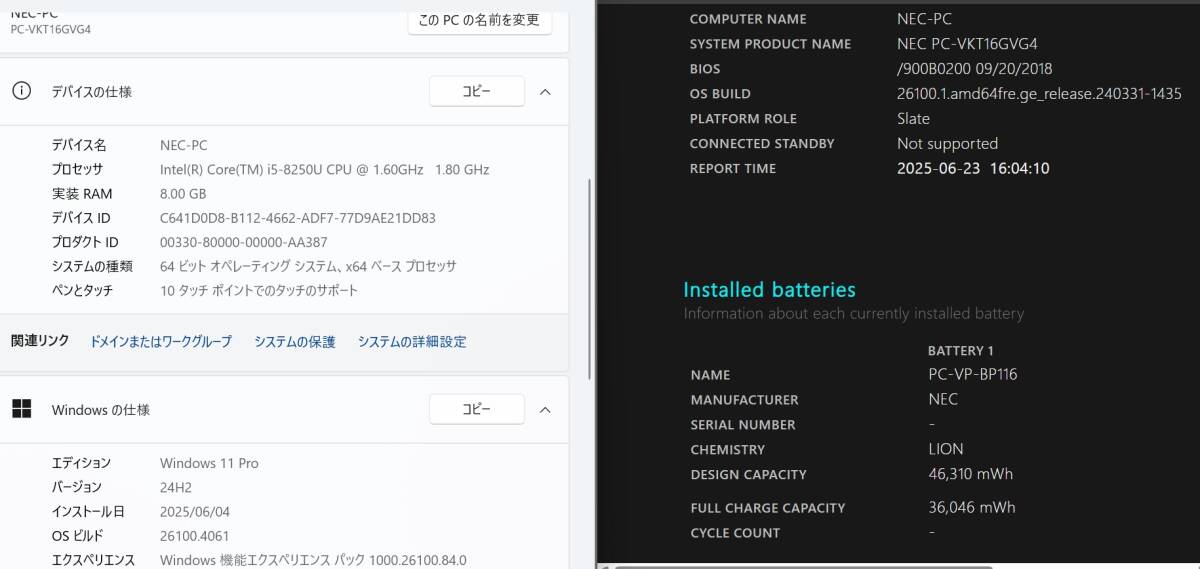The width and height of the screenshot is (1200, 569).
Task: Open システムの保護 link
Action: click(295, 341)
